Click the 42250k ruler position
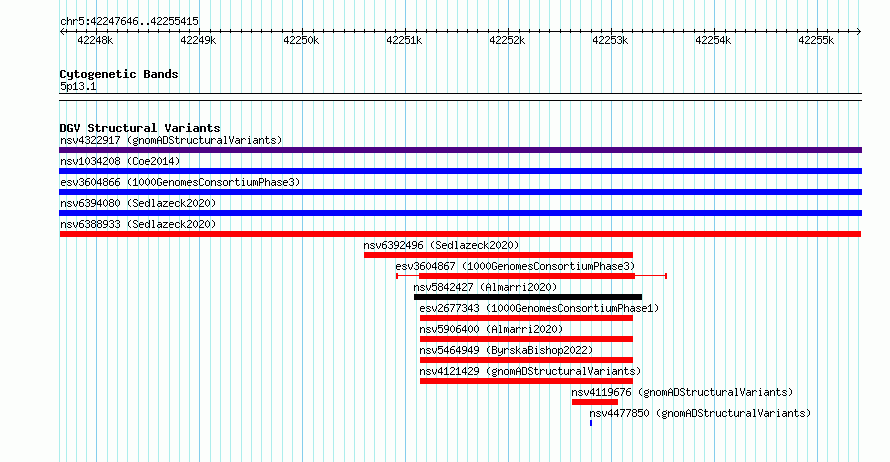Viewport: 890px width, 462px height. click(301, 40)
